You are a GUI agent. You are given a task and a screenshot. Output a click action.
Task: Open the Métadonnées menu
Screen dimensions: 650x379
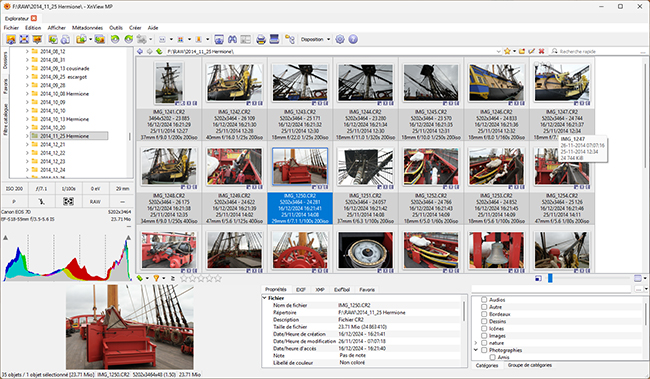coord(87,28)
